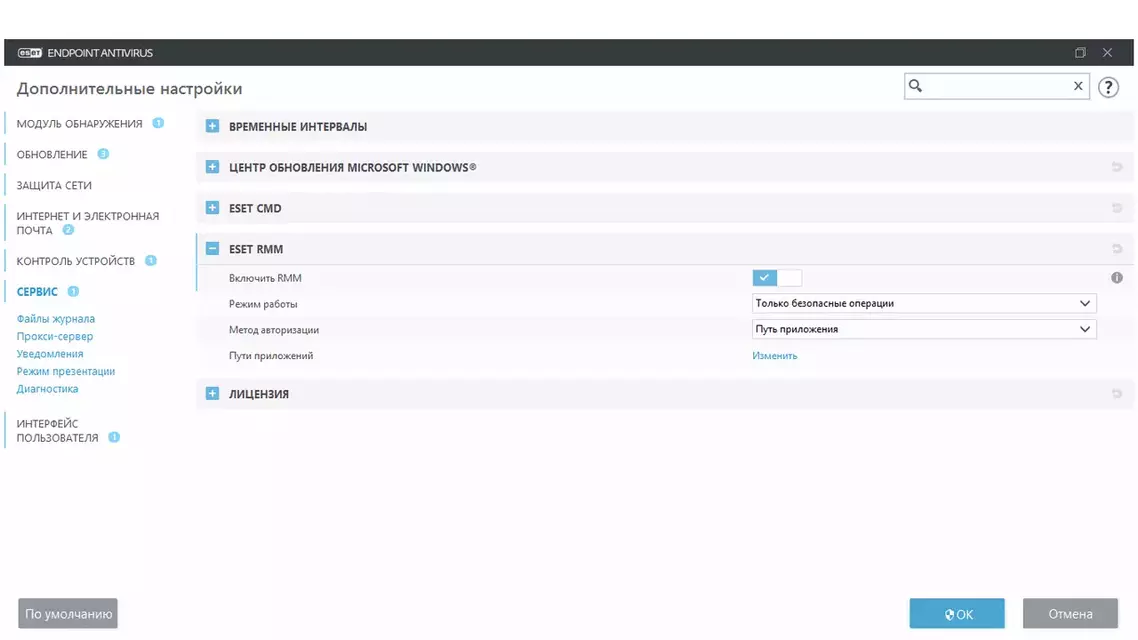Click the search magnifier icon
The width and height of the screenshot is (1138, 640).
tap(915, 86)
